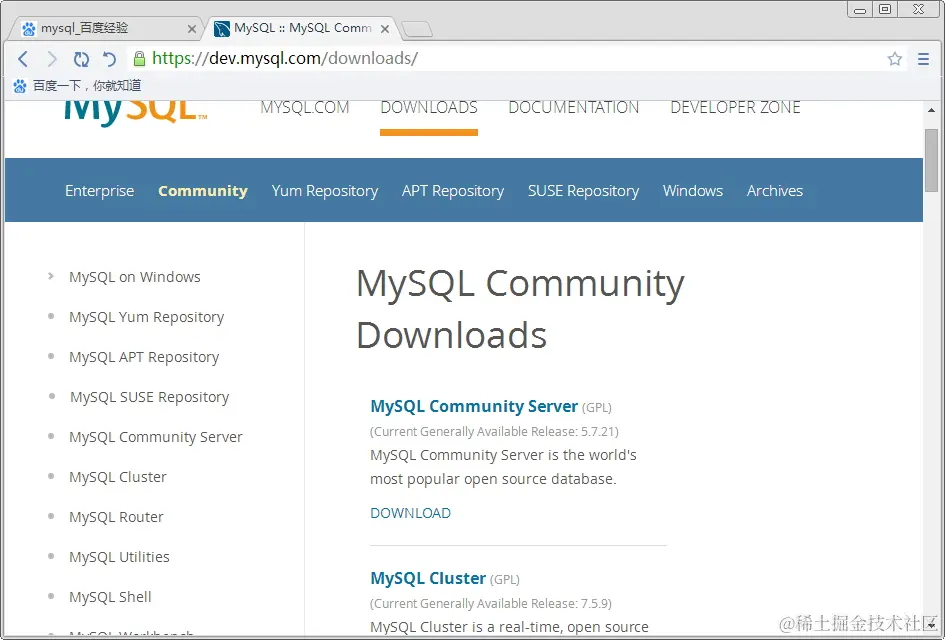Open the browser hamburger menu
The height and width of the screenshot is (640, 945).
point(923,58)
